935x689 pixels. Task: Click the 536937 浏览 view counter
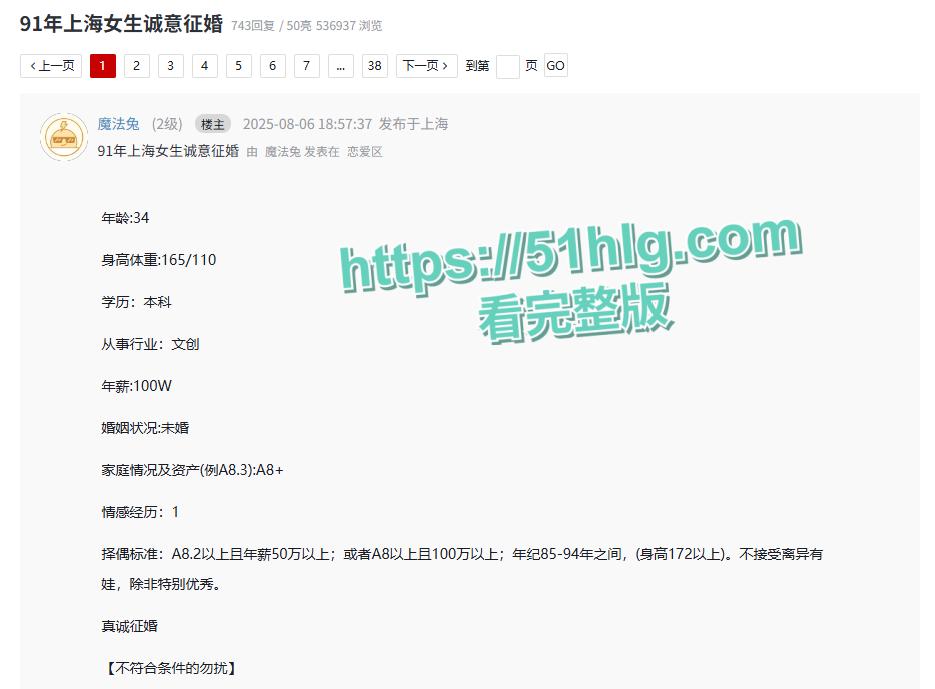pyautogui.click(x=352, y=26)
